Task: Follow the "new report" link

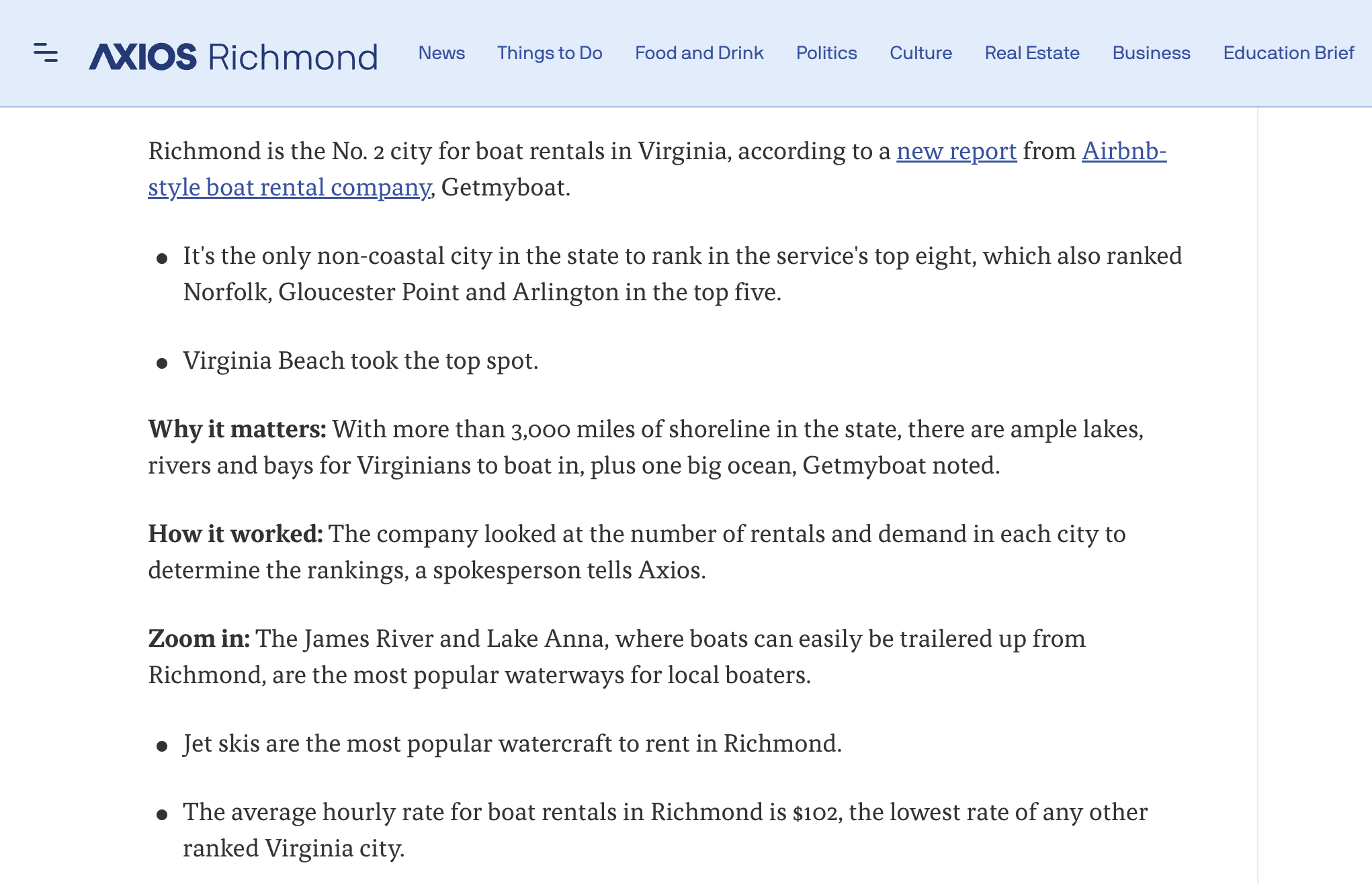Action: (x=956, y=151)
